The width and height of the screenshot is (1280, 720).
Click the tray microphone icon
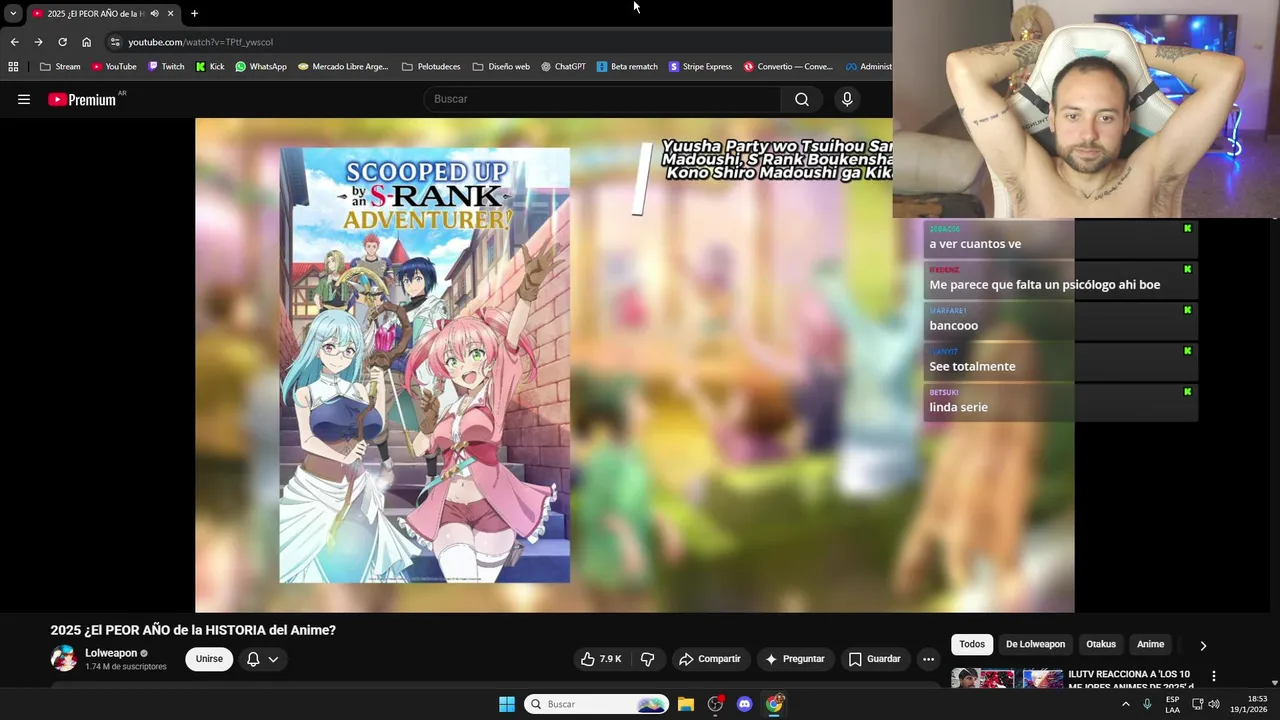click(x=1147, y=704)
